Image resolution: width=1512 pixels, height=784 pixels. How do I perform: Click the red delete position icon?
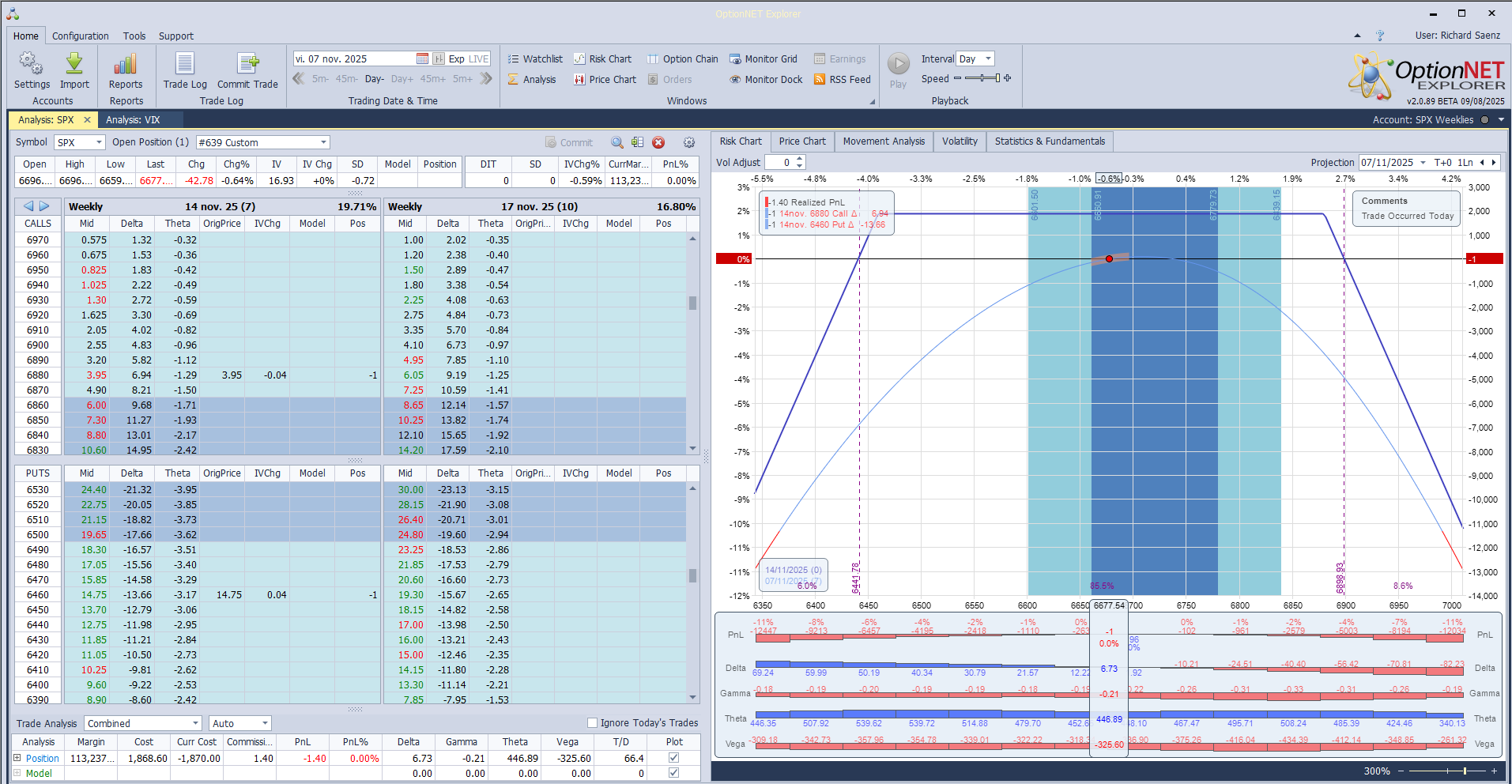tap(658, 142)
